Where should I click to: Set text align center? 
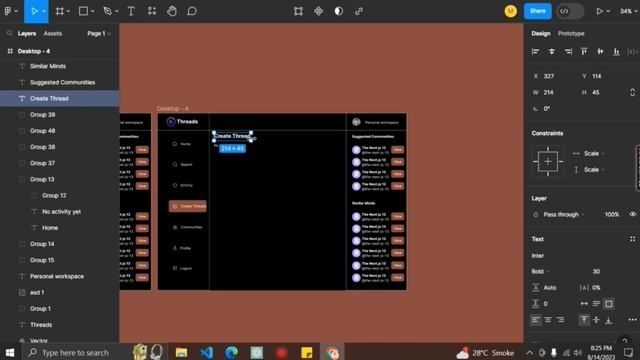pyautogui.click(x=548, y=320)
